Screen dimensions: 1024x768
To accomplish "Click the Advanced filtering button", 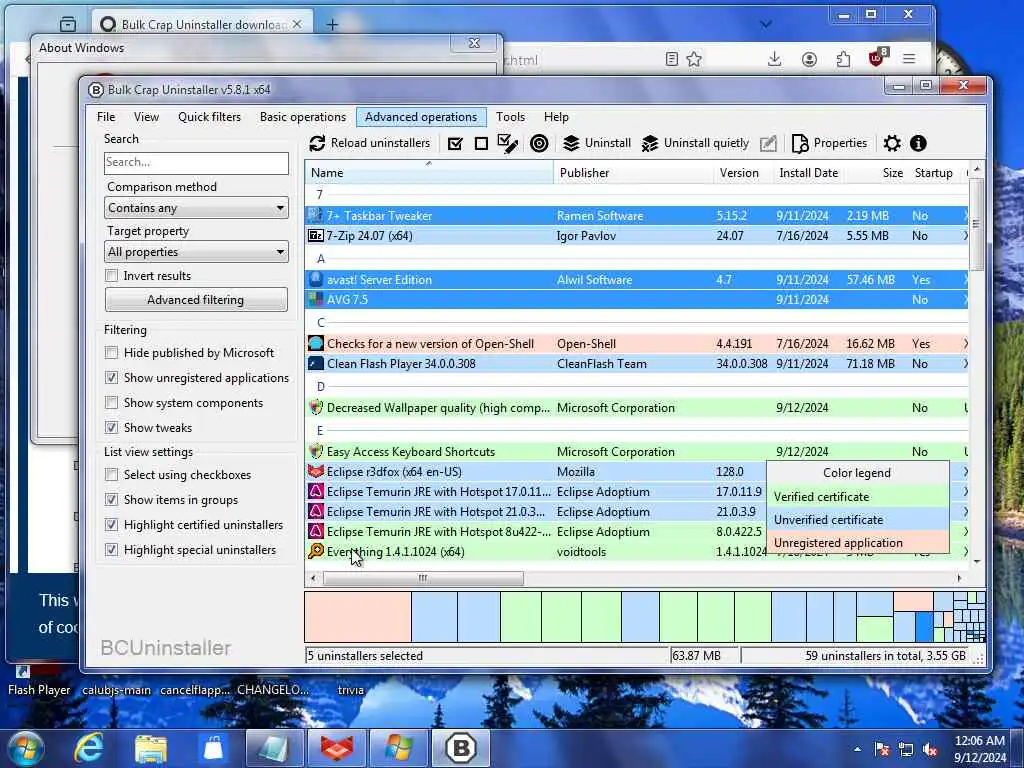I will coord(196,300).
